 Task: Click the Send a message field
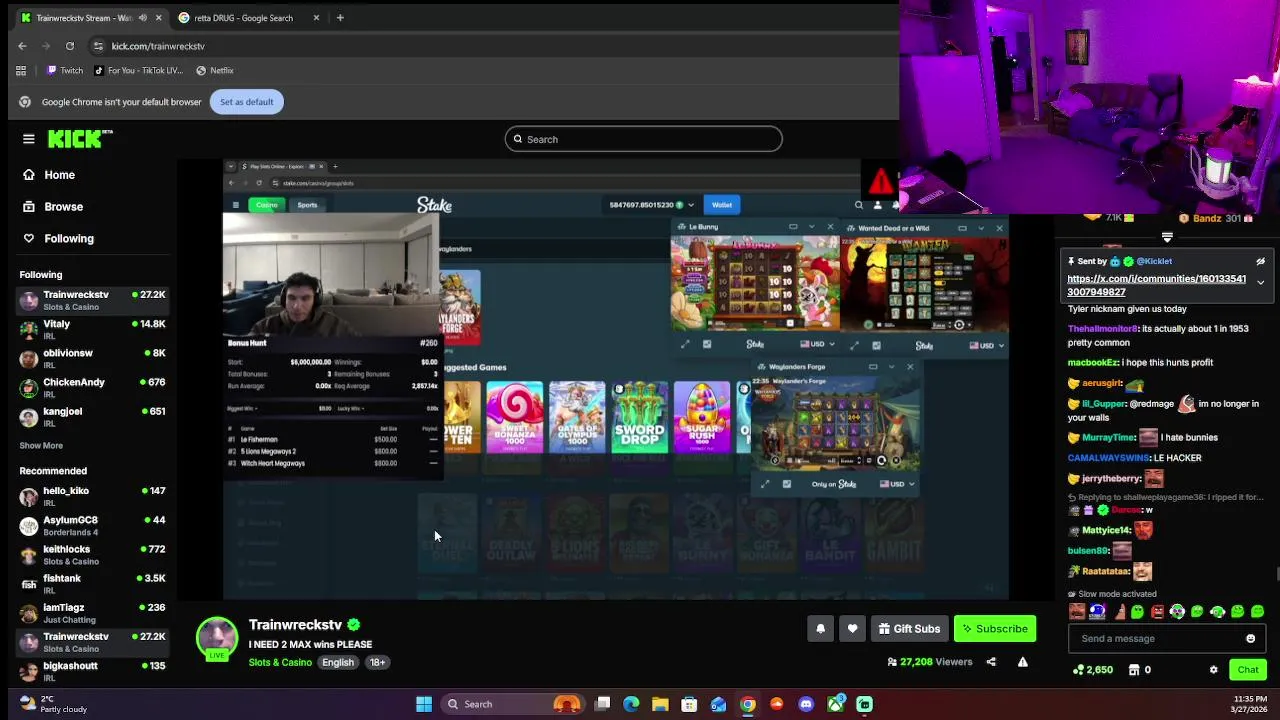1155,639
